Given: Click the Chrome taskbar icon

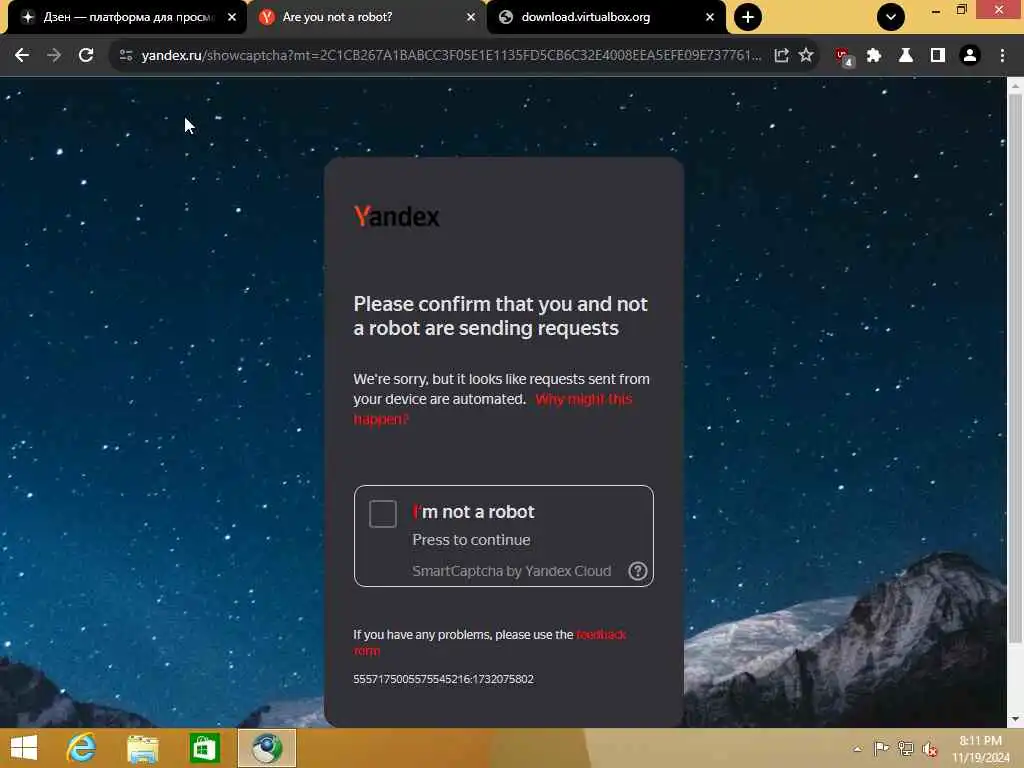Looking at the screenshot, I should point(266,748).
